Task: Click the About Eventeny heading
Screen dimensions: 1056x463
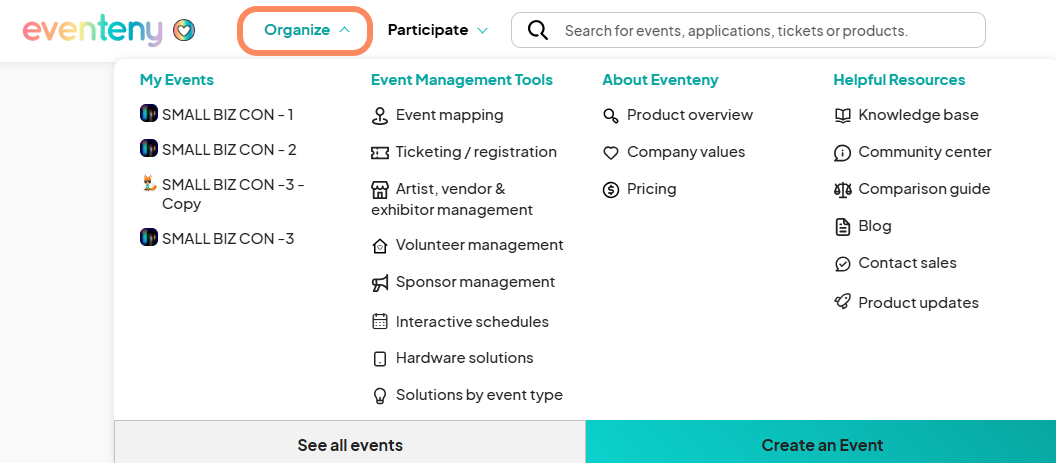Action: [x=661, y=80]
